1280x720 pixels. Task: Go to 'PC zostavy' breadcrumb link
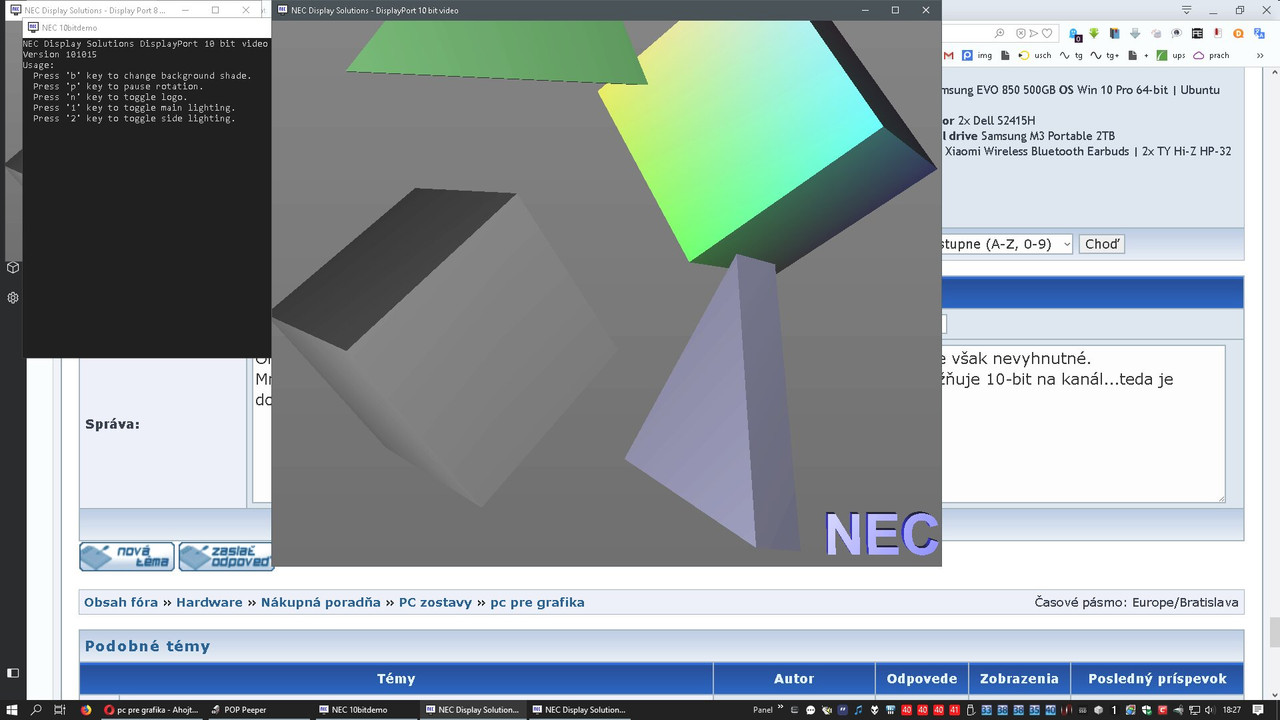[436, 602]
